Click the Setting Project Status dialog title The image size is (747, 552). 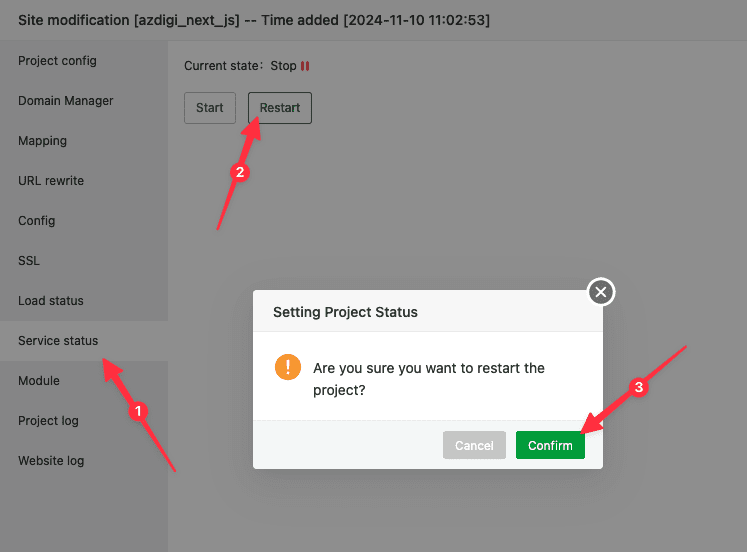point(345,312)
